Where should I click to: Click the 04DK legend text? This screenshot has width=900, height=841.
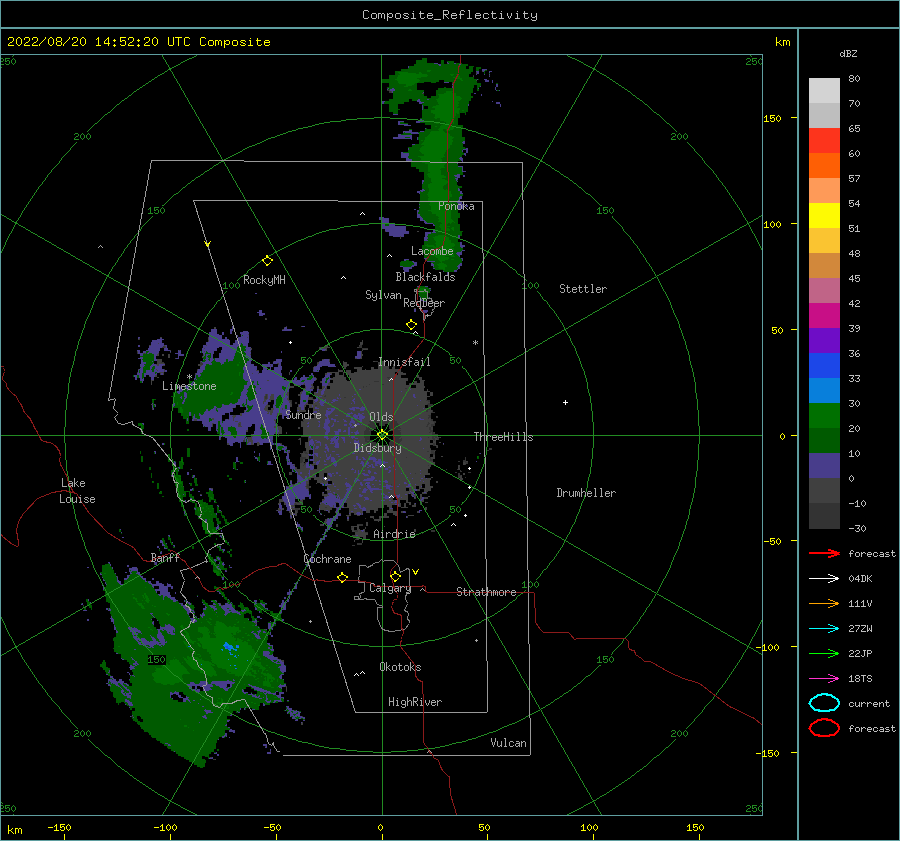[x=860, y=579]
